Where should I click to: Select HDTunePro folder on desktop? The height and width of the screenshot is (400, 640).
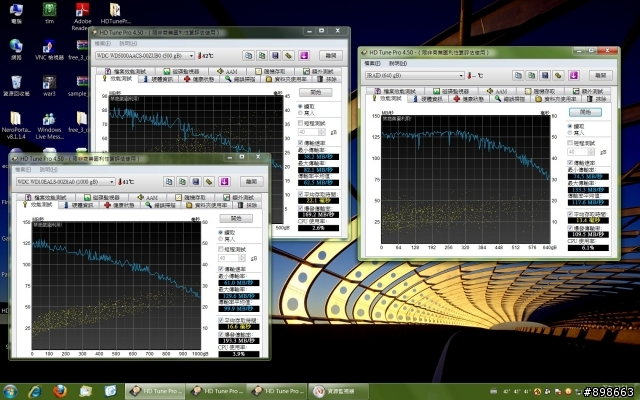[x=115, y=13]
